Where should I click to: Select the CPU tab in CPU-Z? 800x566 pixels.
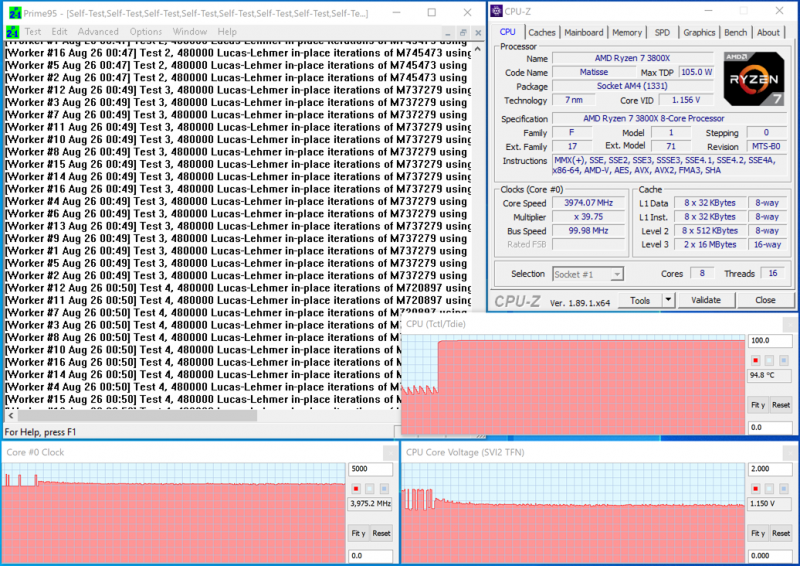[x=507, y=32]
